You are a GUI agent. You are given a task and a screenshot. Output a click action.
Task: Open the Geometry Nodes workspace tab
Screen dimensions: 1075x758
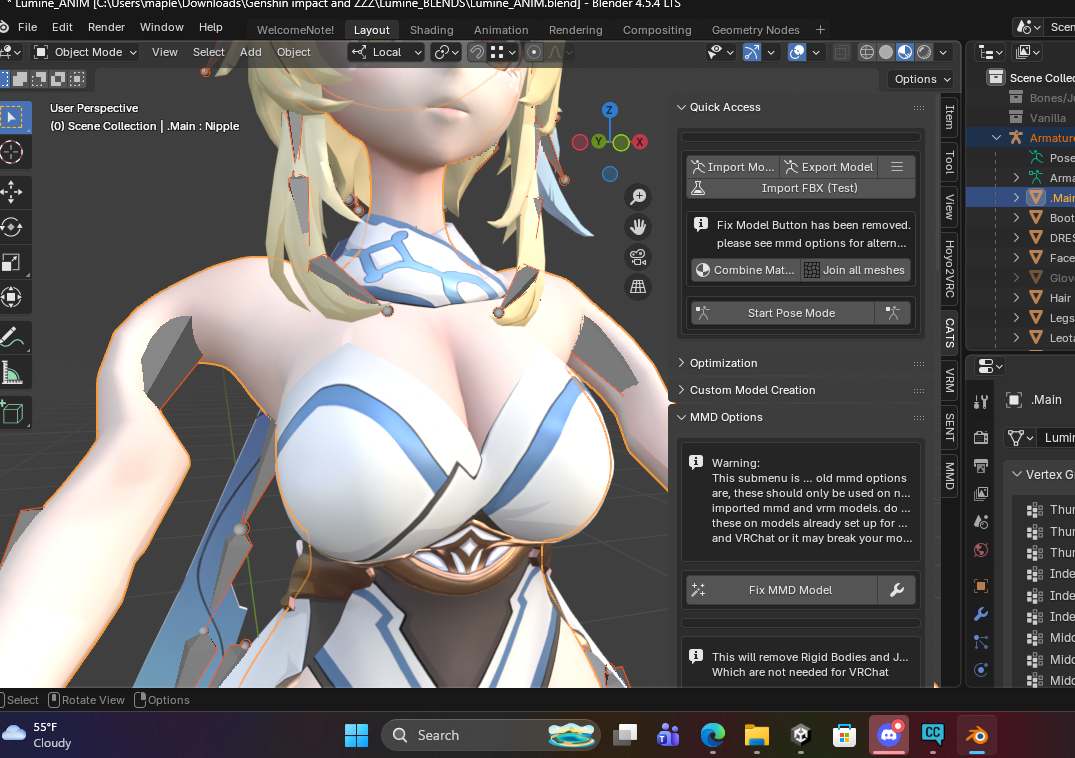click(756, 29)
